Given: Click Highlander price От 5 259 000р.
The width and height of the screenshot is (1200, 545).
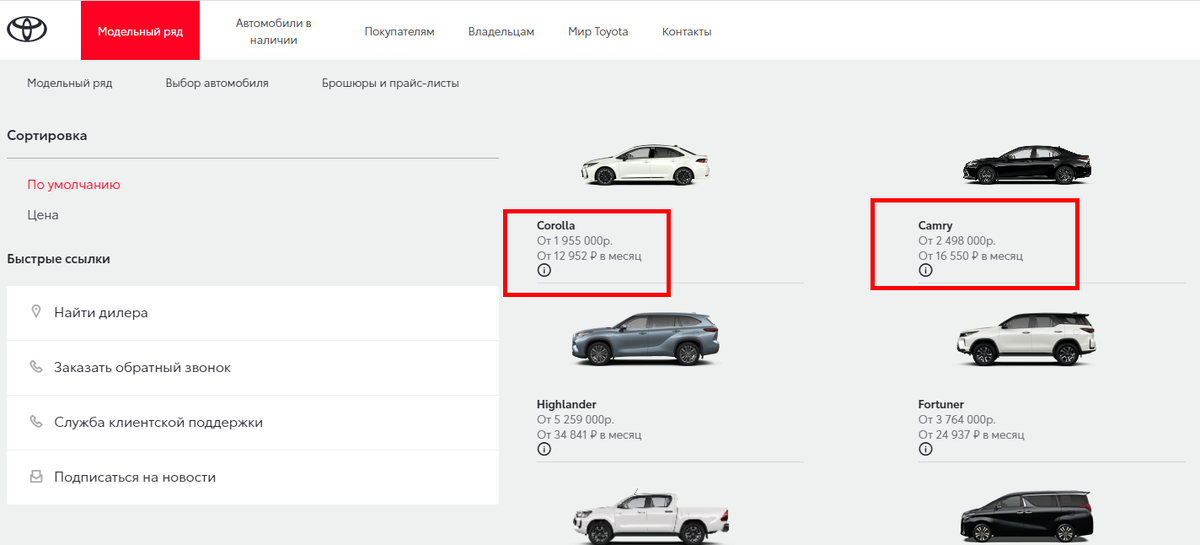Looking at the screenshot, I should click(575, 420).
